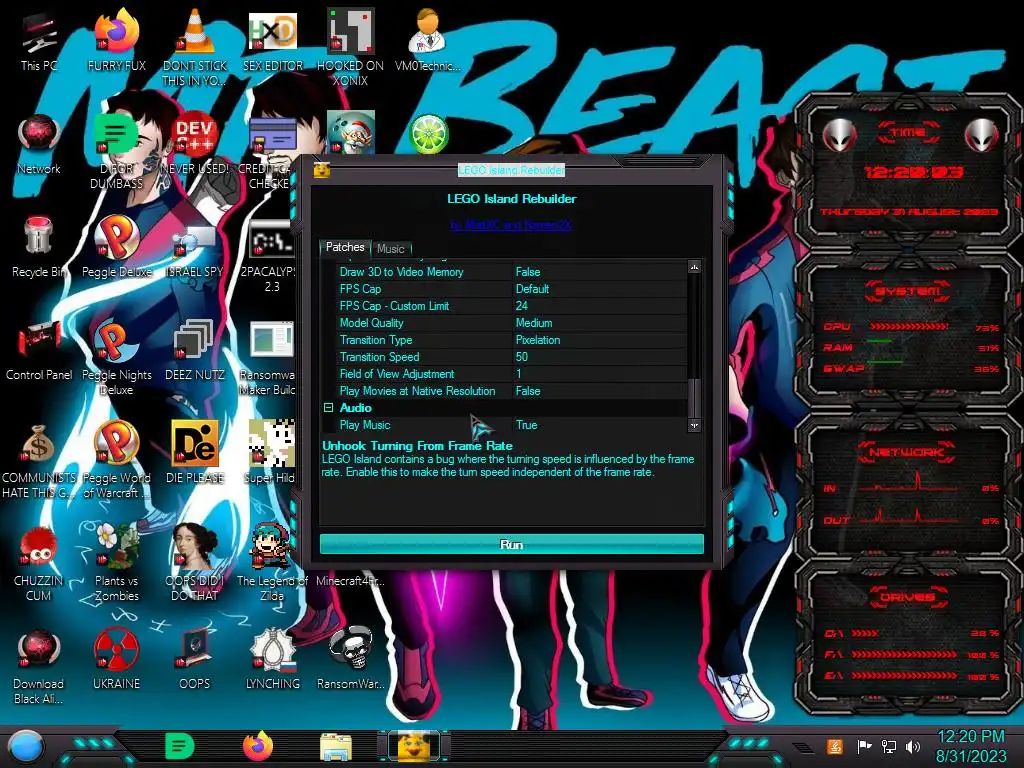Click the Run button

pos(511,544)
